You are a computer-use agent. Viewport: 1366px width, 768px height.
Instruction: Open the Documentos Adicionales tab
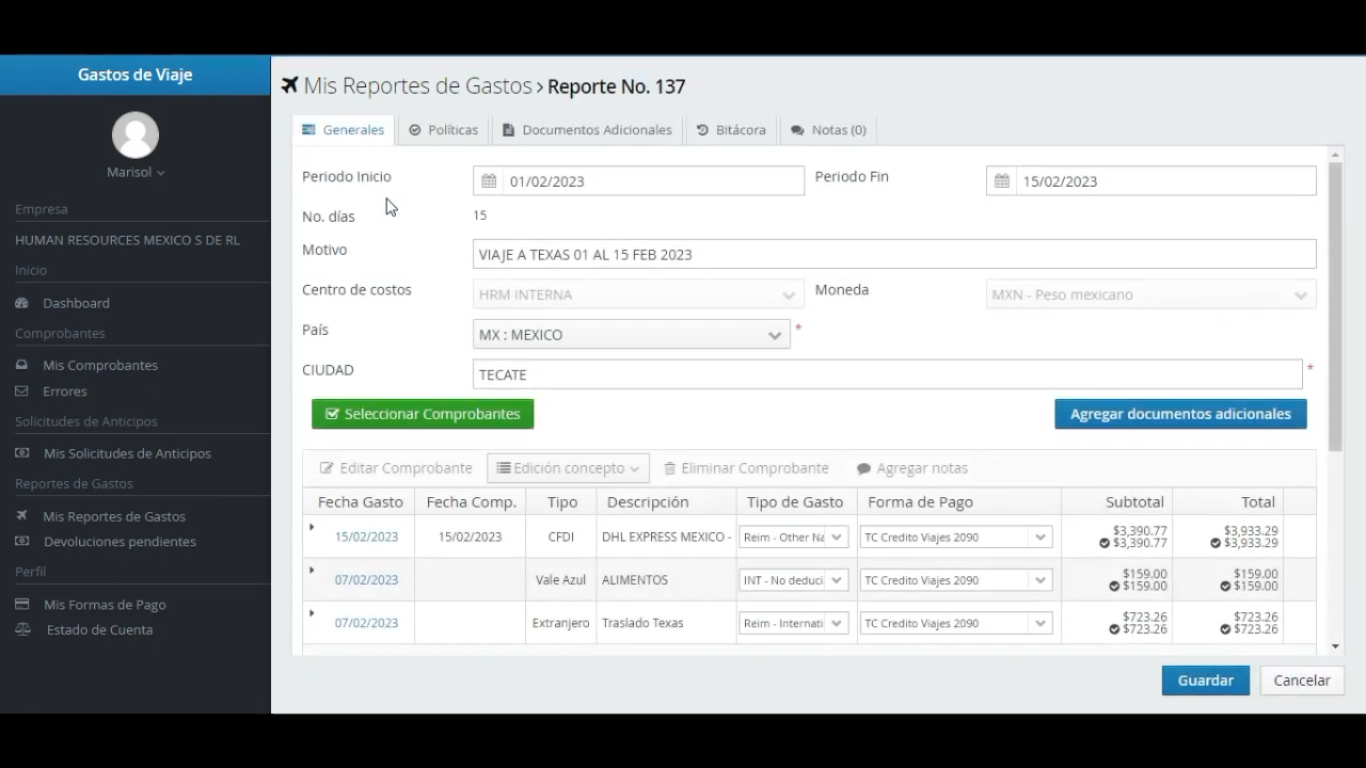(587, 130)
